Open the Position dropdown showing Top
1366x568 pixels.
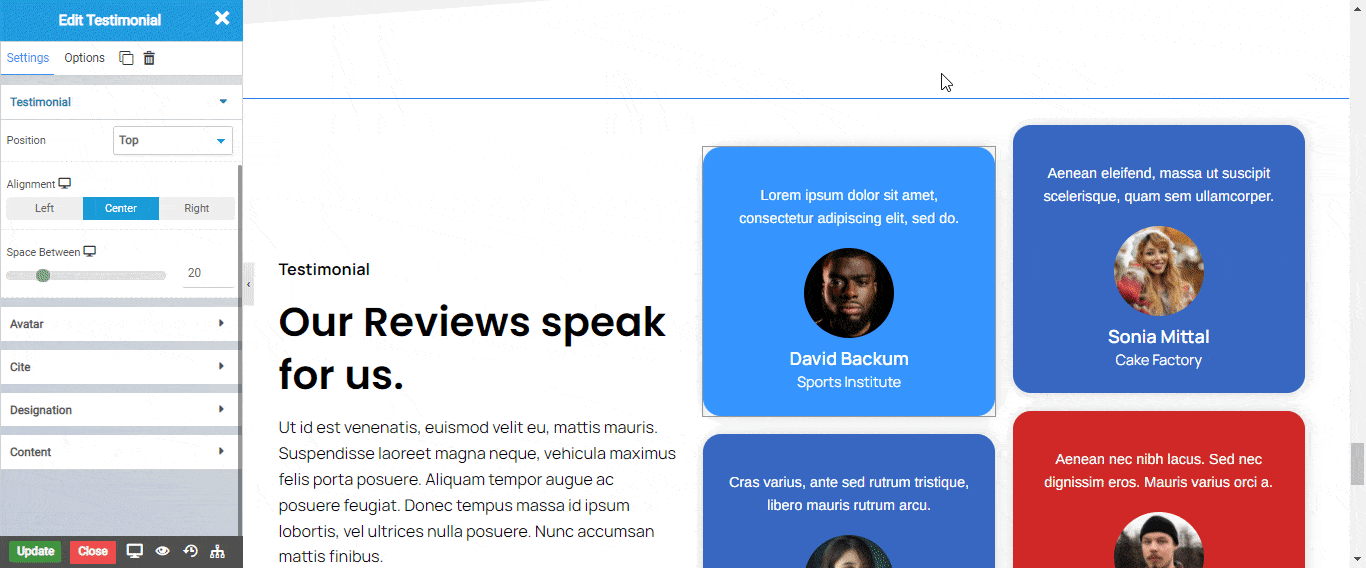(173, 141)
